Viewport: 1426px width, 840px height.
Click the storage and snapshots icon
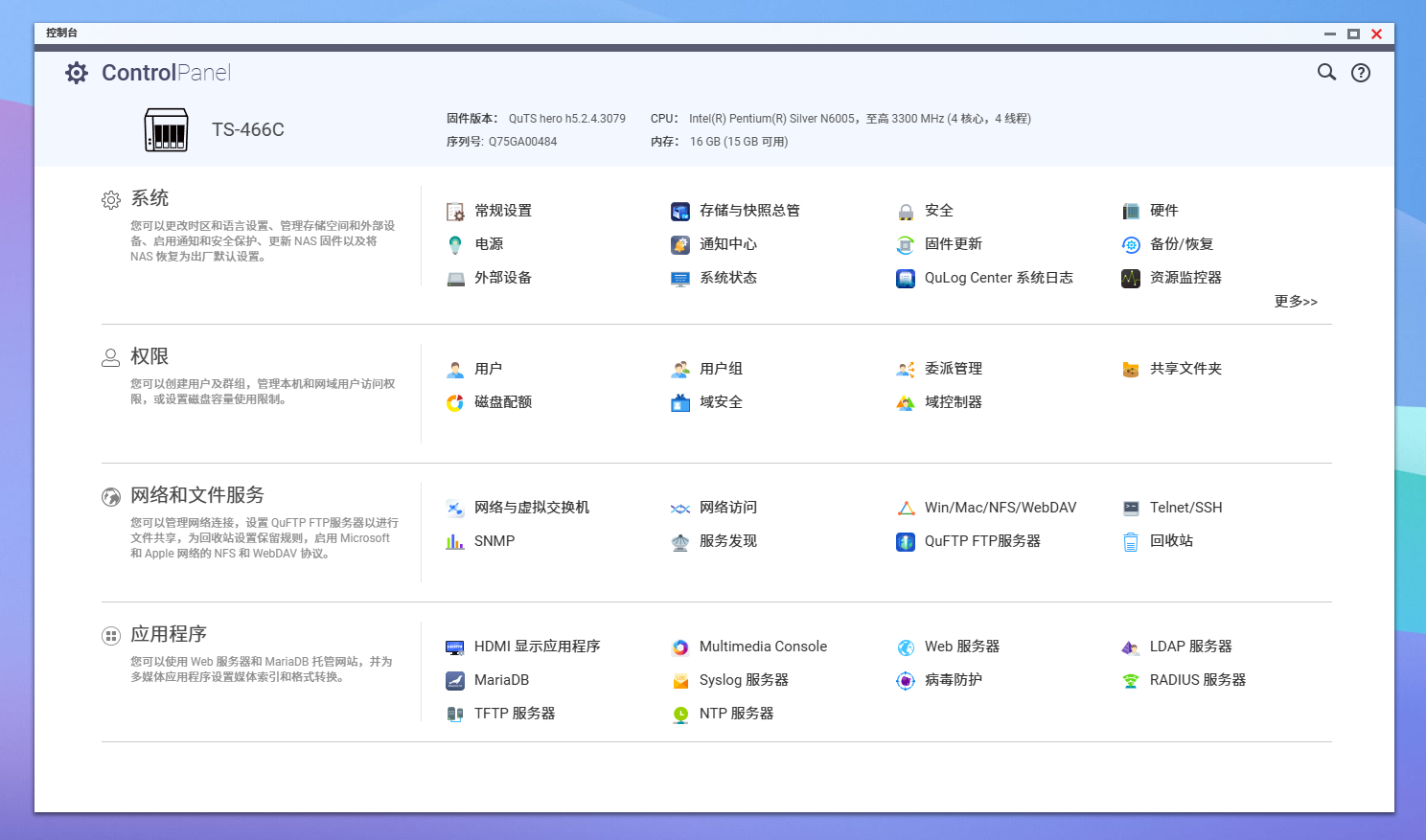680,212
